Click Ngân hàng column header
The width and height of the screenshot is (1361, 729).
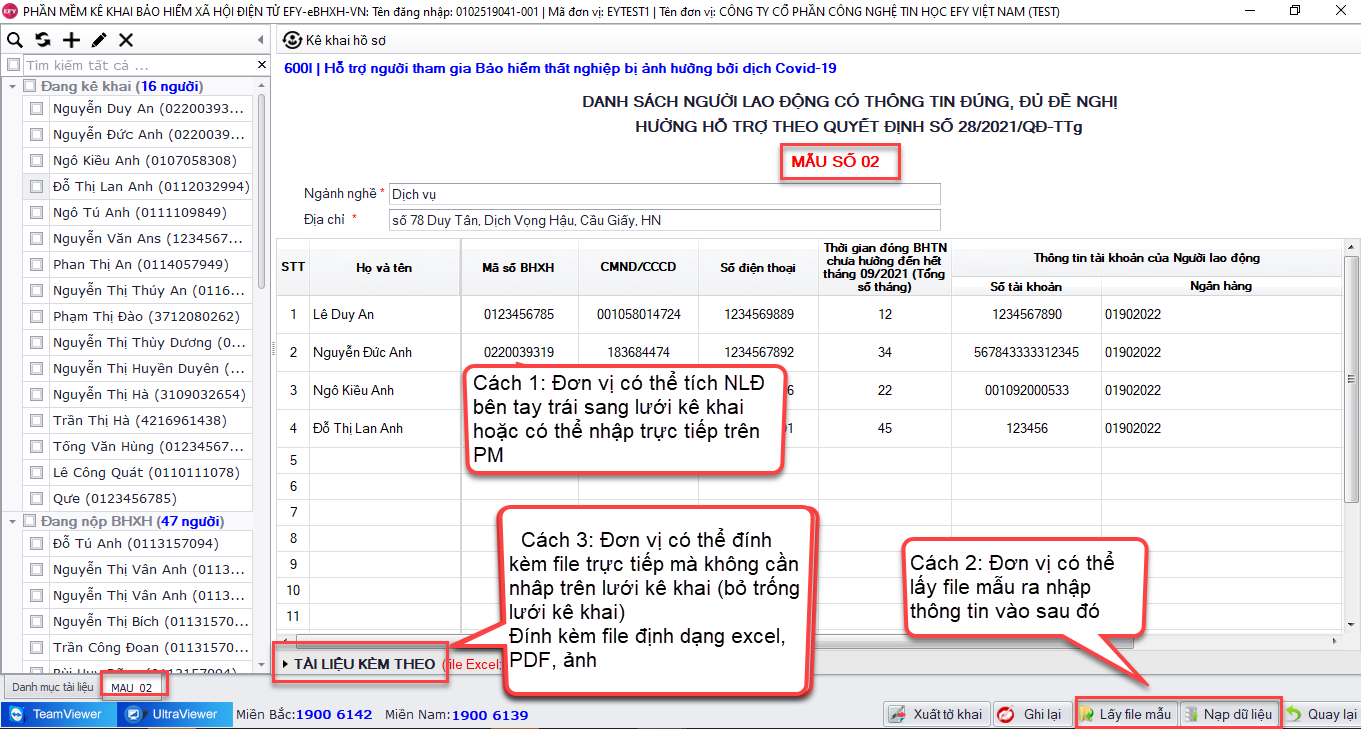[1221, 287]
